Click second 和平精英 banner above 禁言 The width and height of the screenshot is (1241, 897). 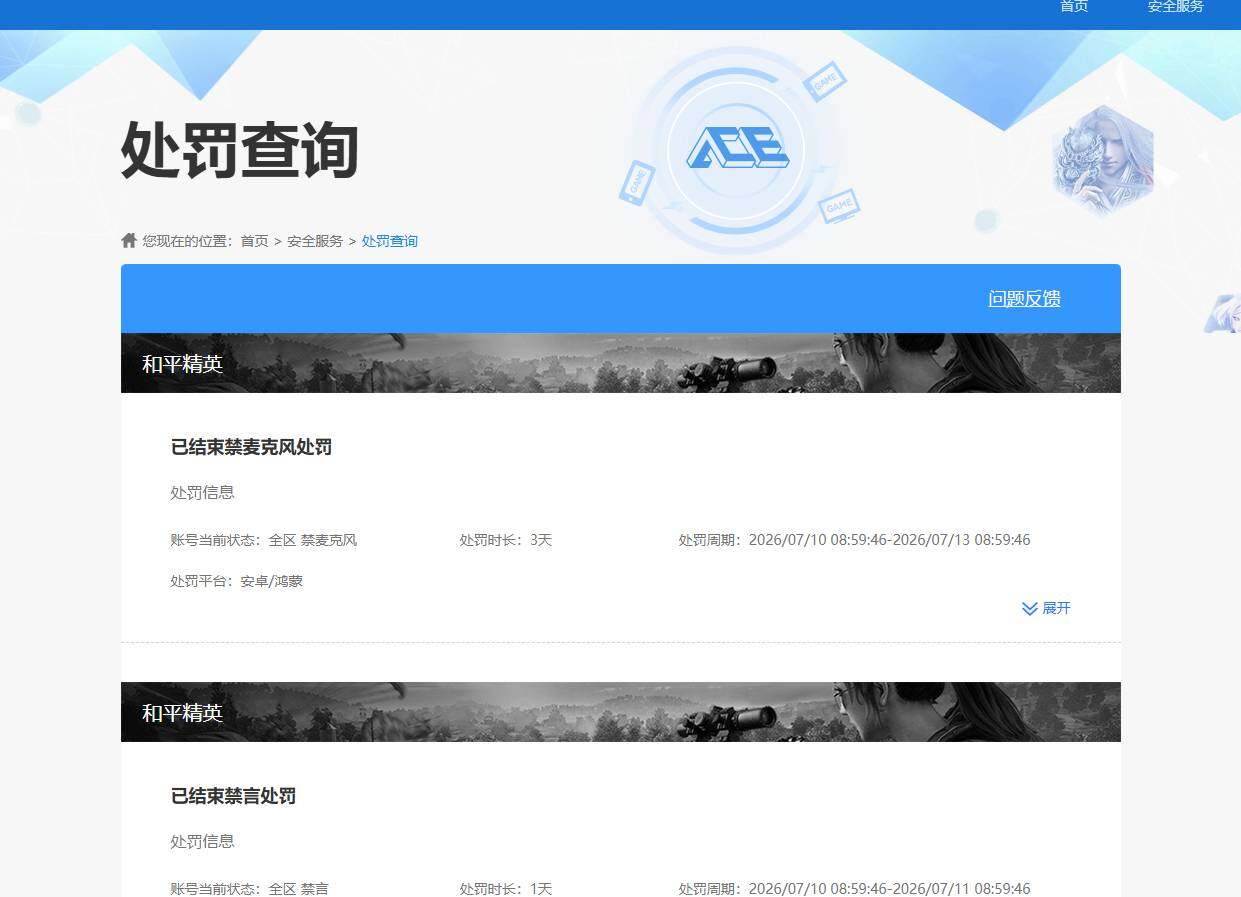[x=621, y=712]
